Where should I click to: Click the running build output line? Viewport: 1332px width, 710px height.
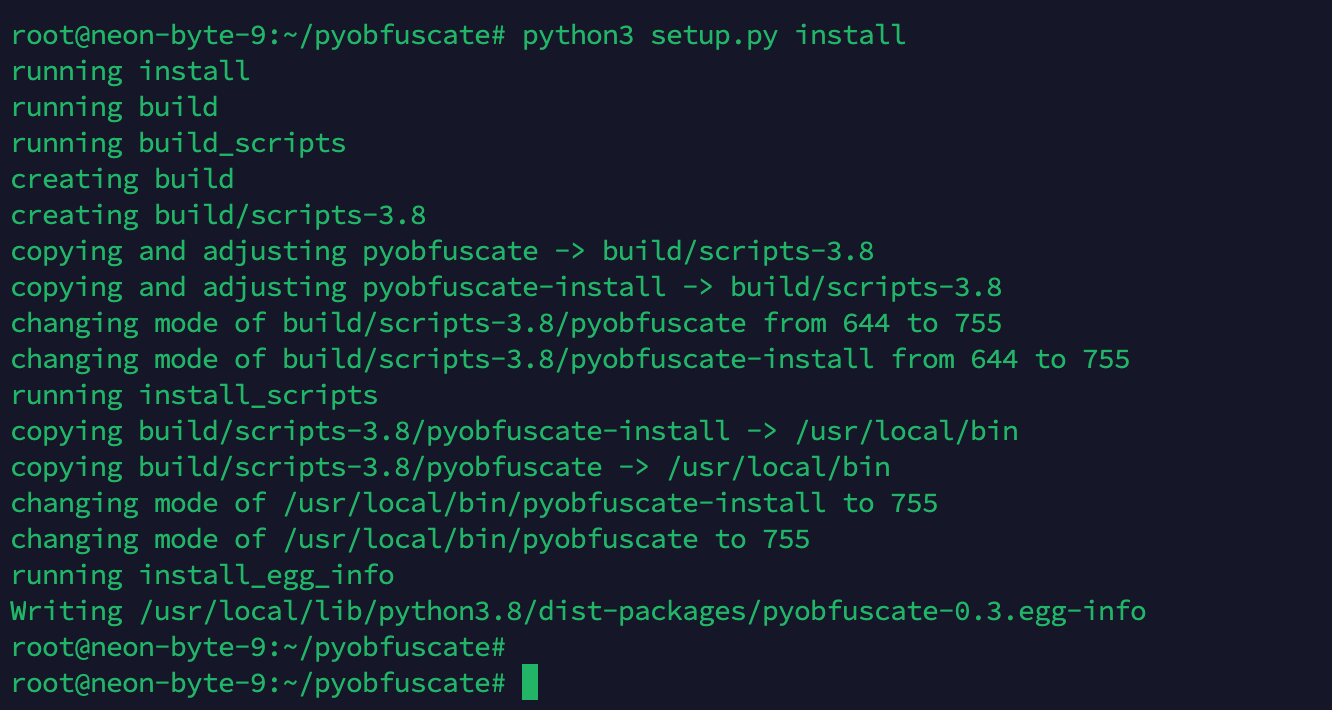coord(115,107)
